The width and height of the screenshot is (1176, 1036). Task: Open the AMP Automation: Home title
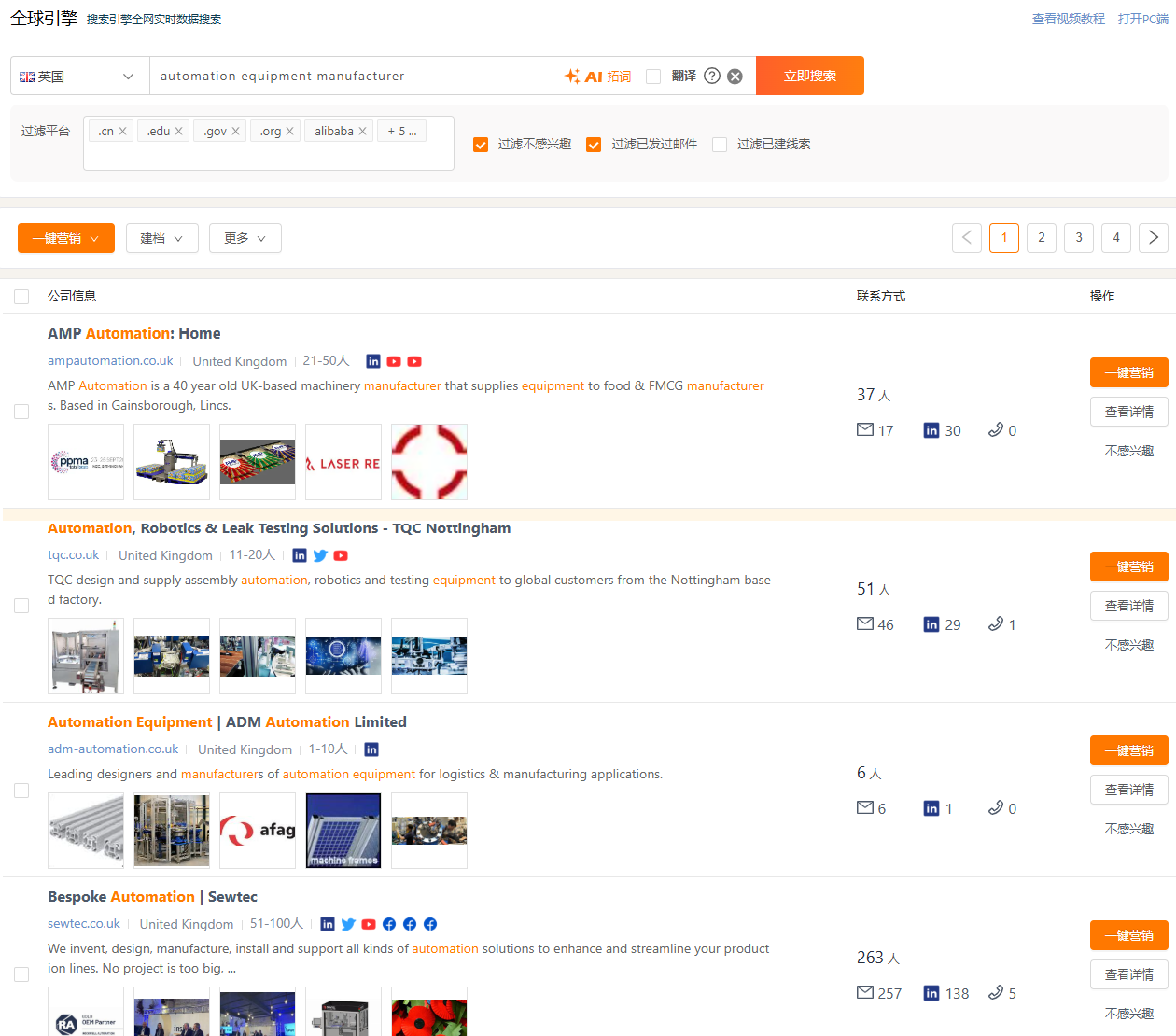(134, 333)
